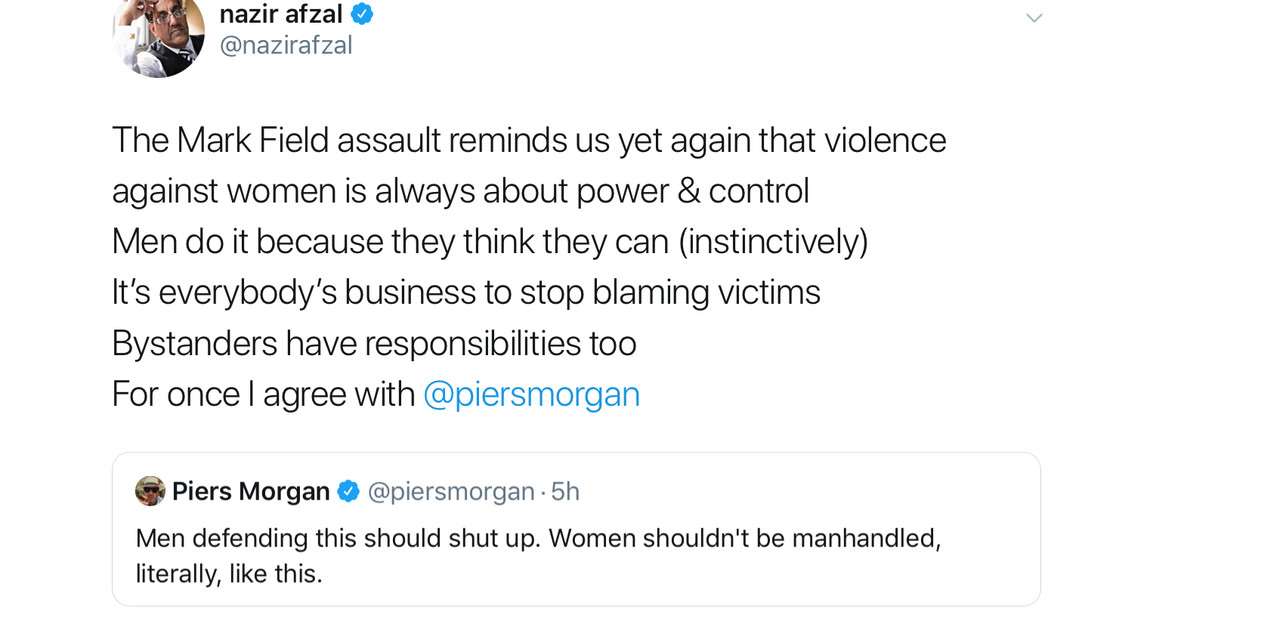
Task: Click "literally, like this." in the quoted tweet
Action: pyautogui.click(x=229, y=575)
